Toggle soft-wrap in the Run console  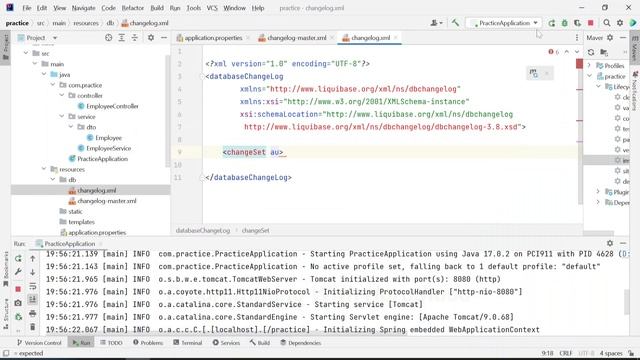tap(33, 286)
